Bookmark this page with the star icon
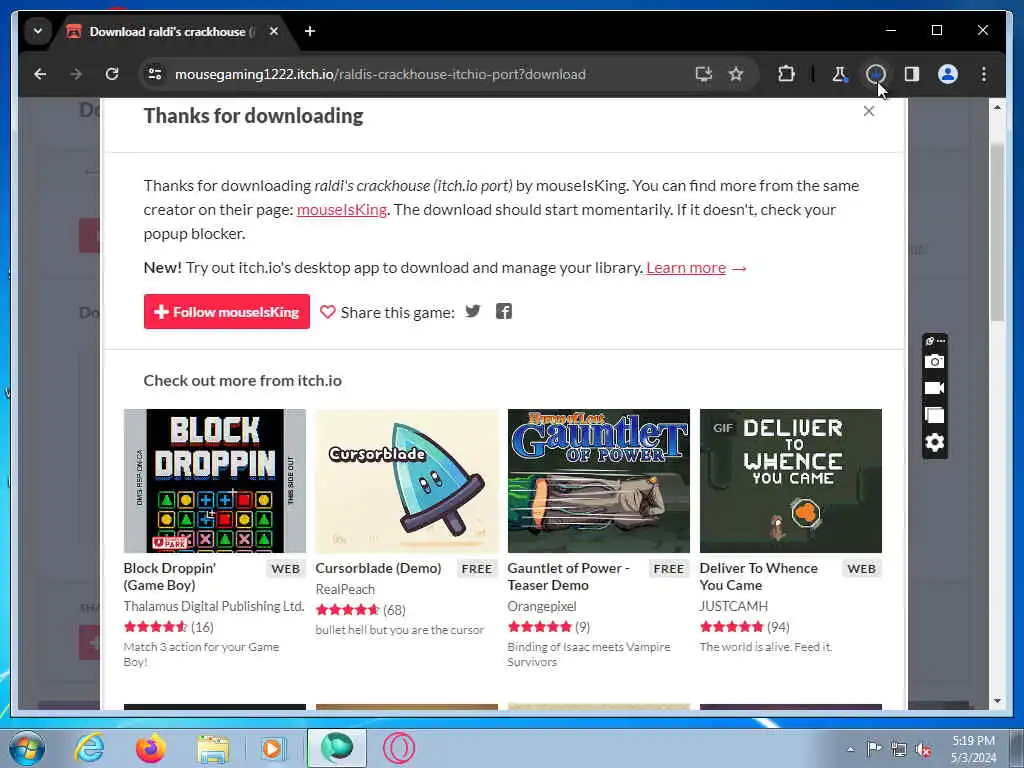The width and height of the screenshot is (1024, 768). point(736,74)
